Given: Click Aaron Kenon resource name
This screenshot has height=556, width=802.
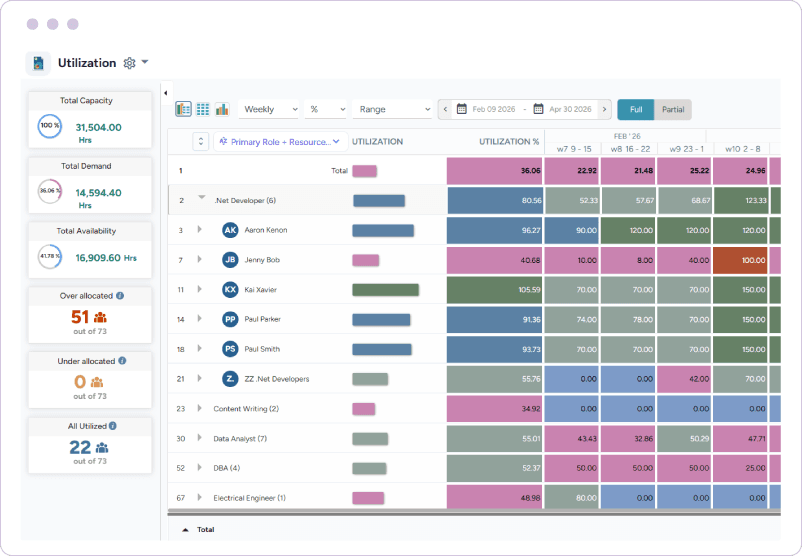Looking at the screenshot, I should [x=265, y=230].
